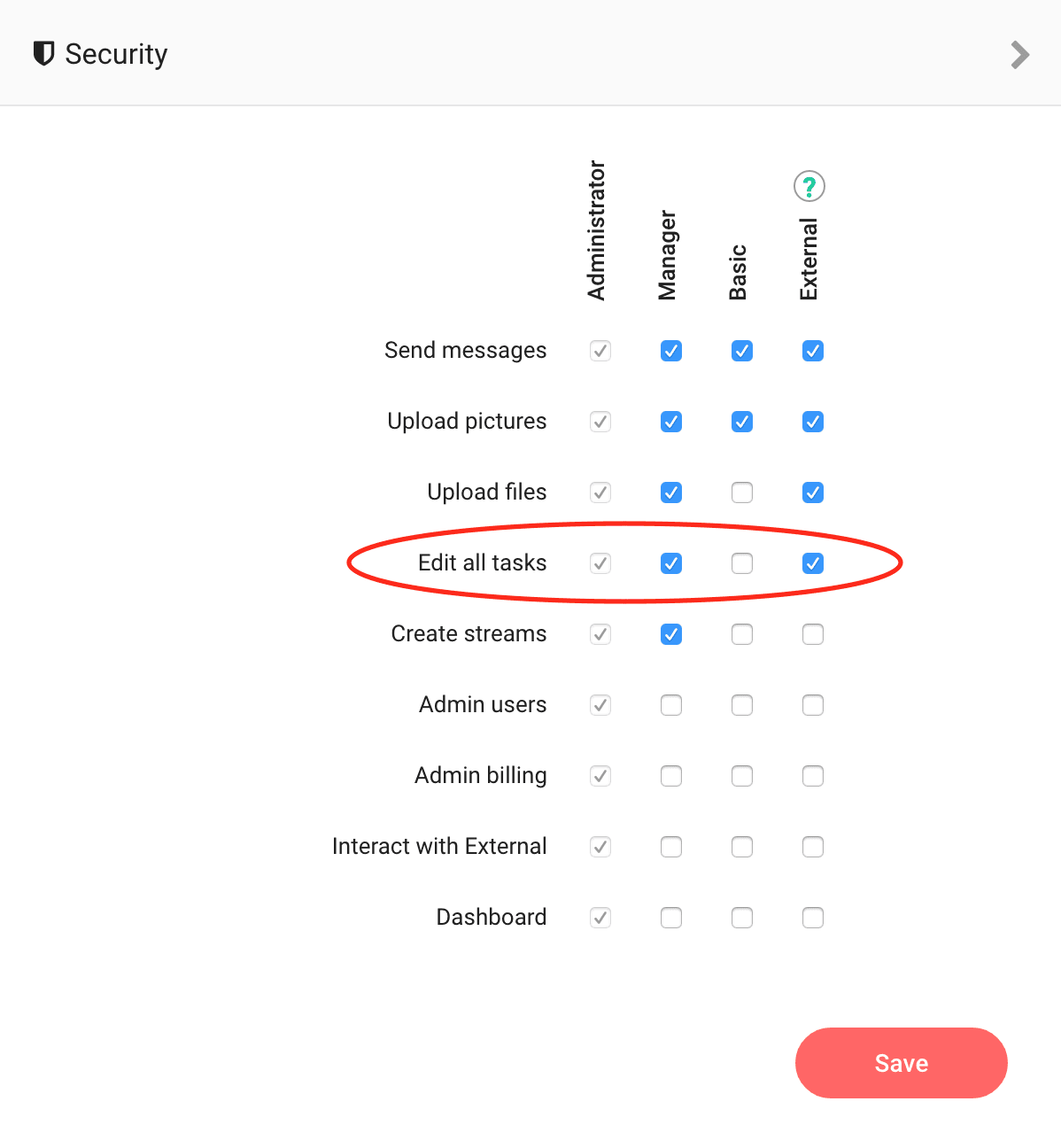Save the security permission settings
Screen dimensions: 1061x1148
(901, 1063)
